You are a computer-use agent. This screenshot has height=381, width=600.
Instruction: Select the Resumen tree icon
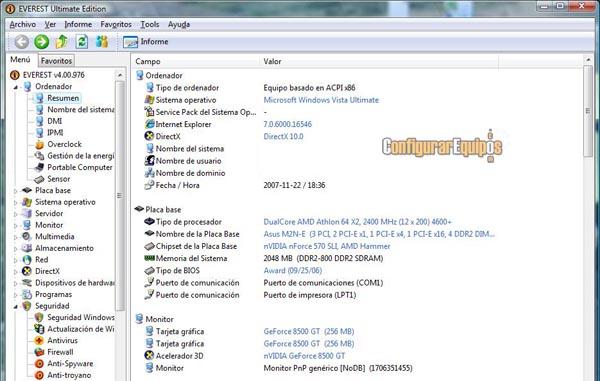39,98
